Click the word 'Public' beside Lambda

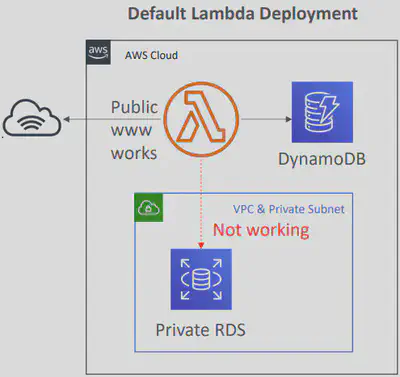pyautogui.click(x=134, y=107)
